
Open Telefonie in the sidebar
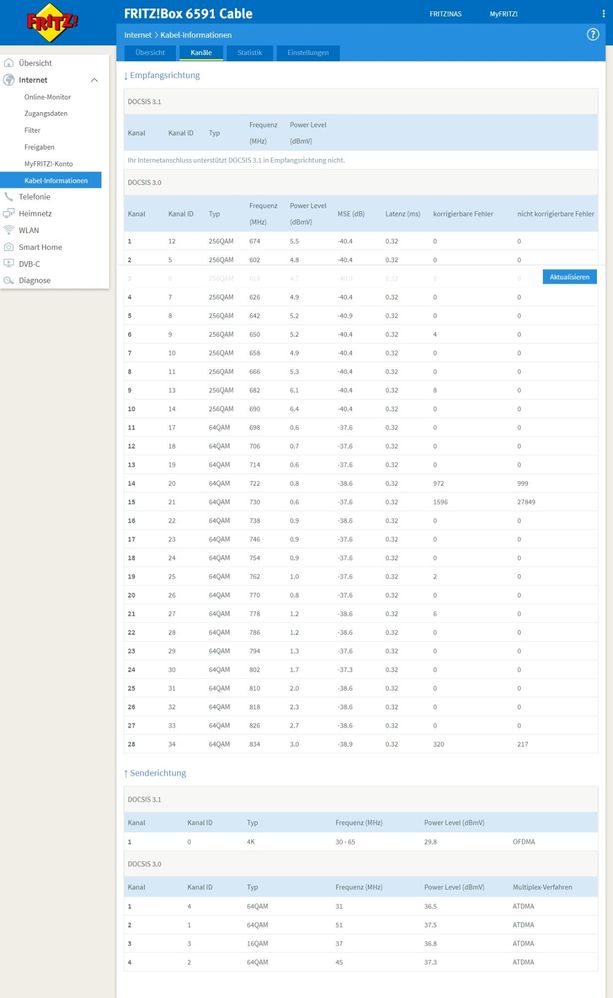pos(34,197)
